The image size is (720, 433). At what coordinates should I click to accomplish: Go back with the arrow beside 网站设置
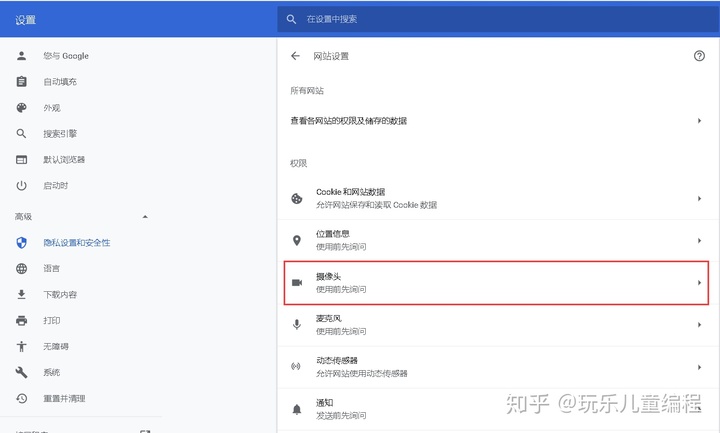coord(295,56)
